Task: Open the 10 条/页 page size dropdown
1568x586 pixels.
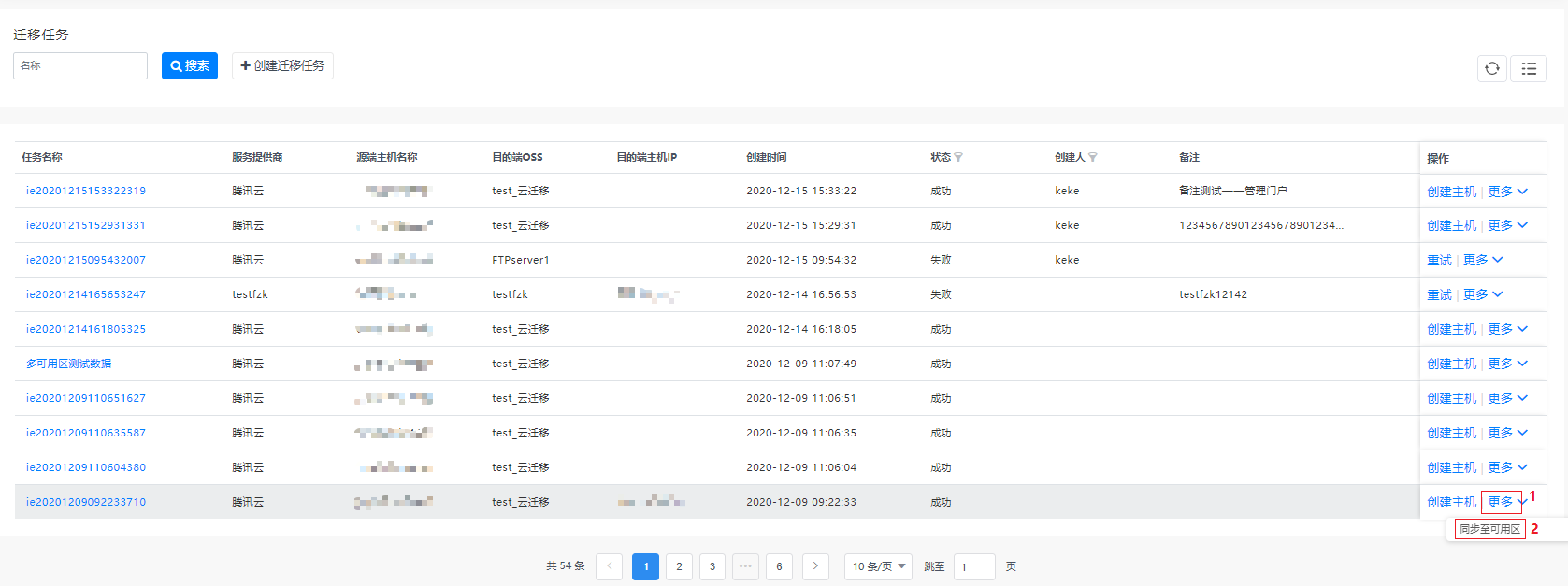Action: coord(878,566)
